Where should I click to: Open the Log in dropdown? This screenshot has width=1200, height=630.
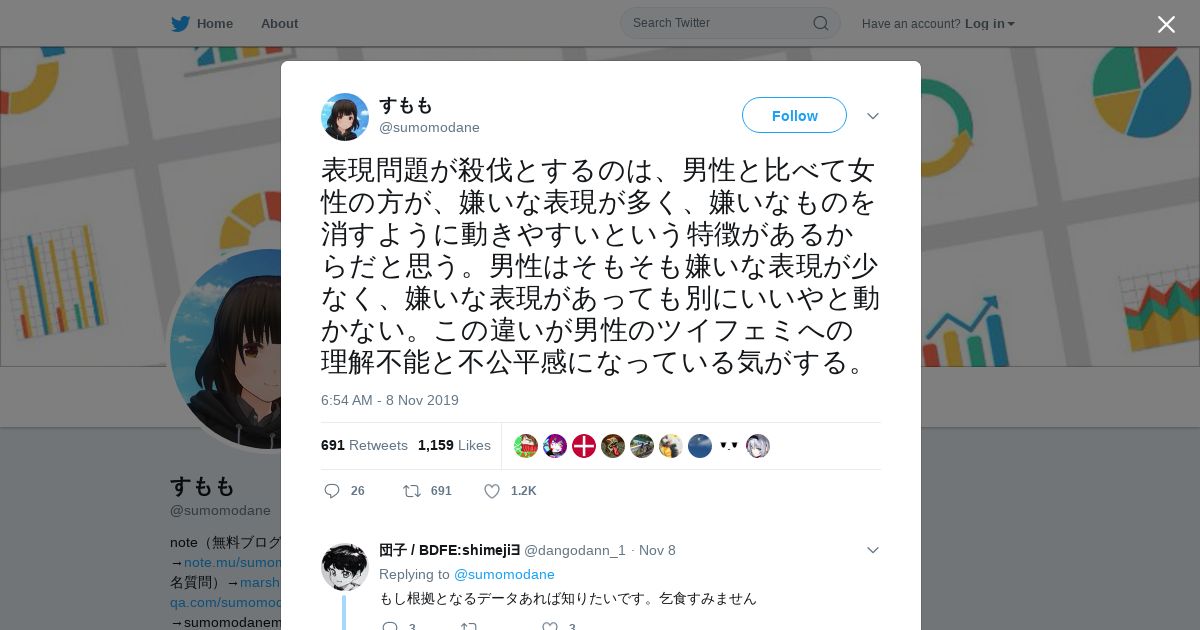pyautogui.click(x=990, y=23)
